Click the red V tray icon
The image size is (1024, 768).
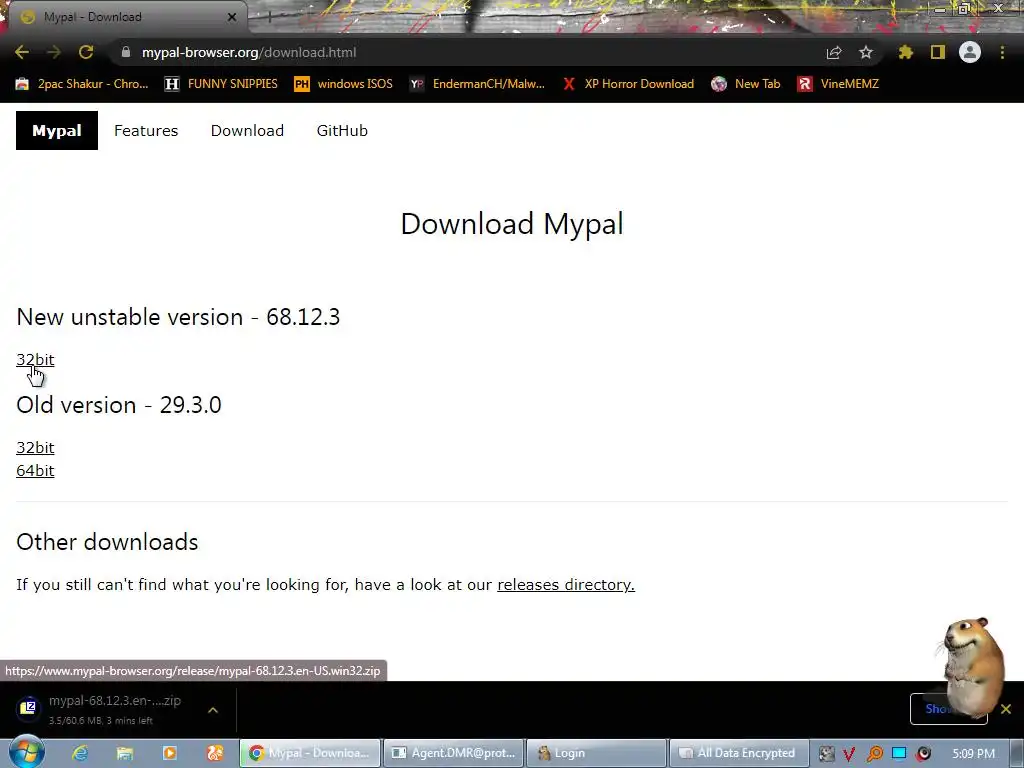pyautogui.click(x=849, y=754)
